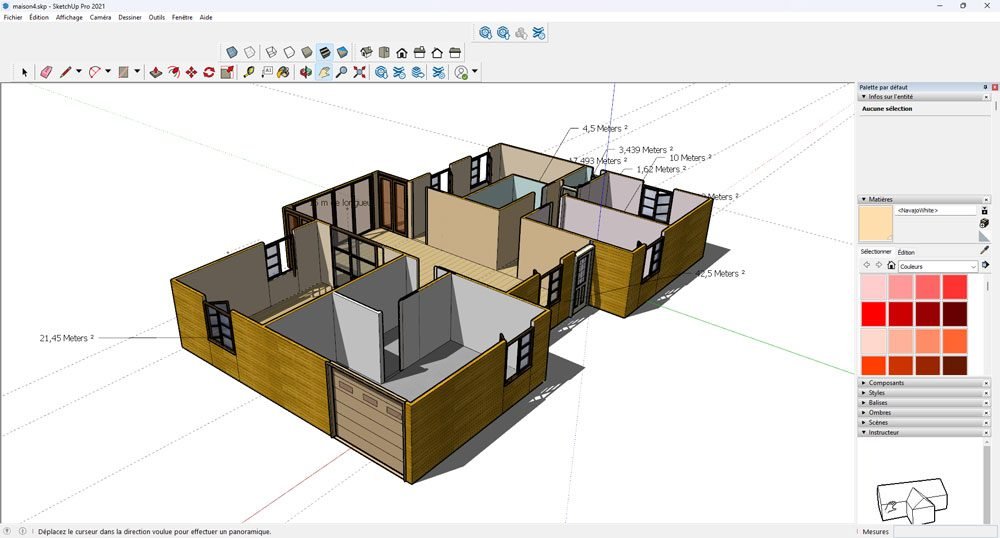The image size is (1000, 538).
Task: Open the Line tool dropdown arrow
Action: (78, 71)
